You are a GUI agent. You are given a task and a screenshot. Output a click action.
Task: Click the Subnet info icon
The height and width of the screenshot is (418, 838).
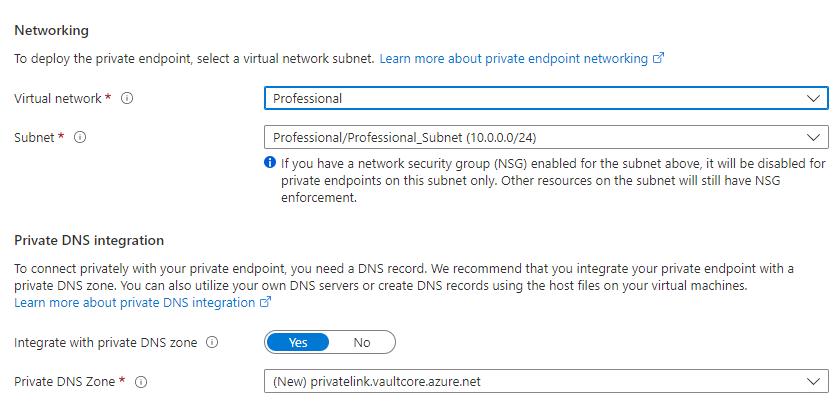point(80,137)
